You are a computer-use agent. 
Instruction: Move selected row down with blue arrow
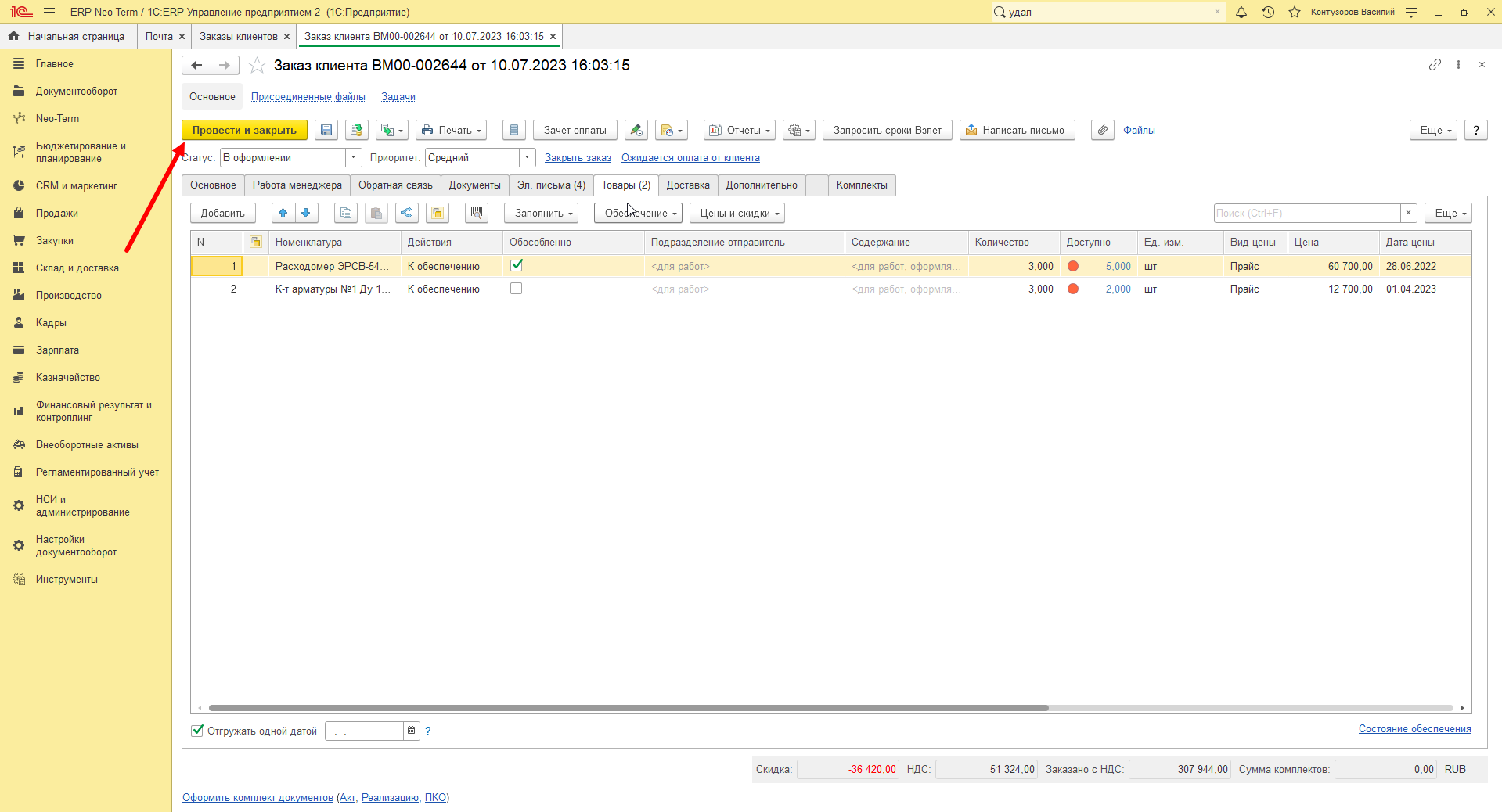[x=306, y=213]
